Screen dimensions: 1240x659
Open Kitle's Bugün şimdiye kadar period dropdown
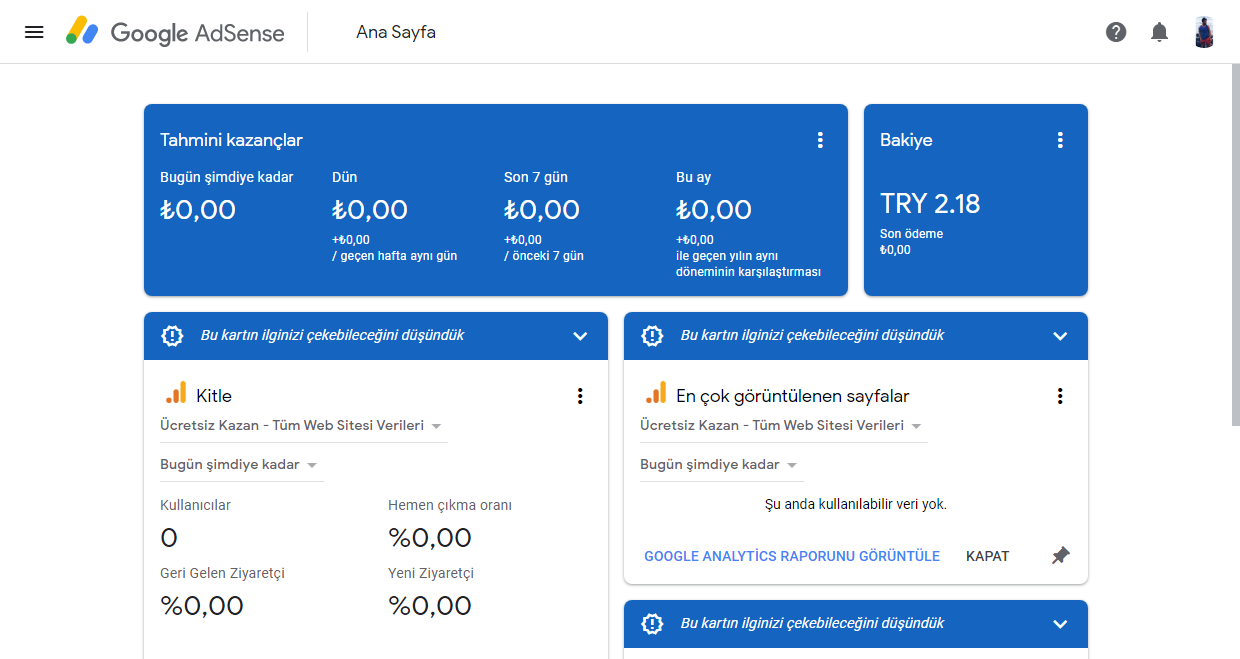[x=241, y=465]
